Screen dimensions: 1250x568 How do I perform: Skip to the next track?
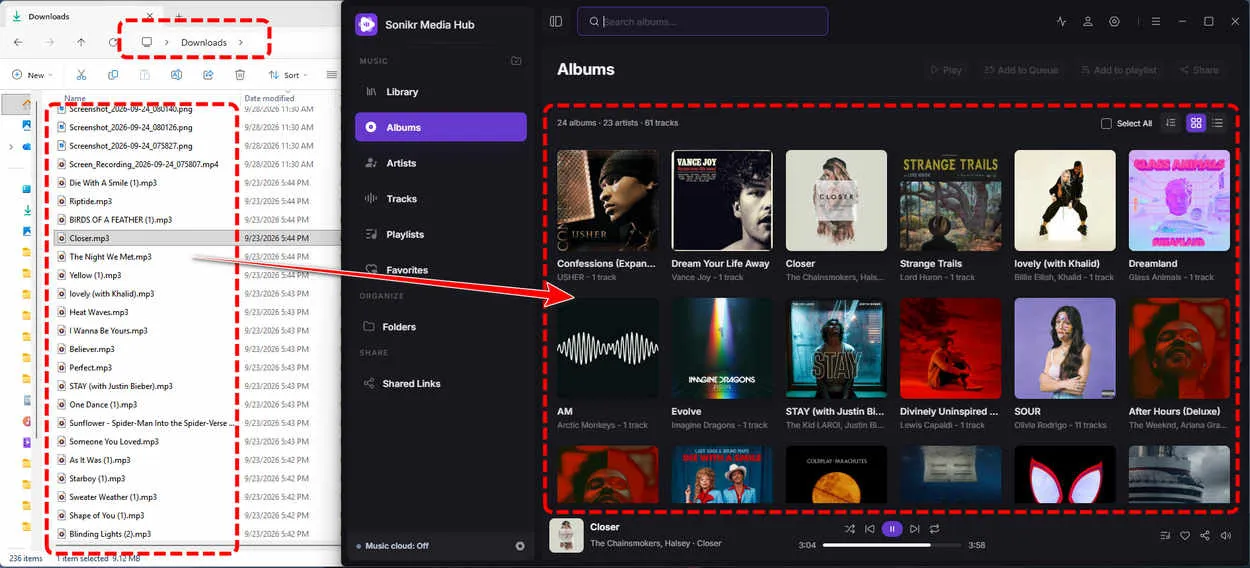point(914,528)
